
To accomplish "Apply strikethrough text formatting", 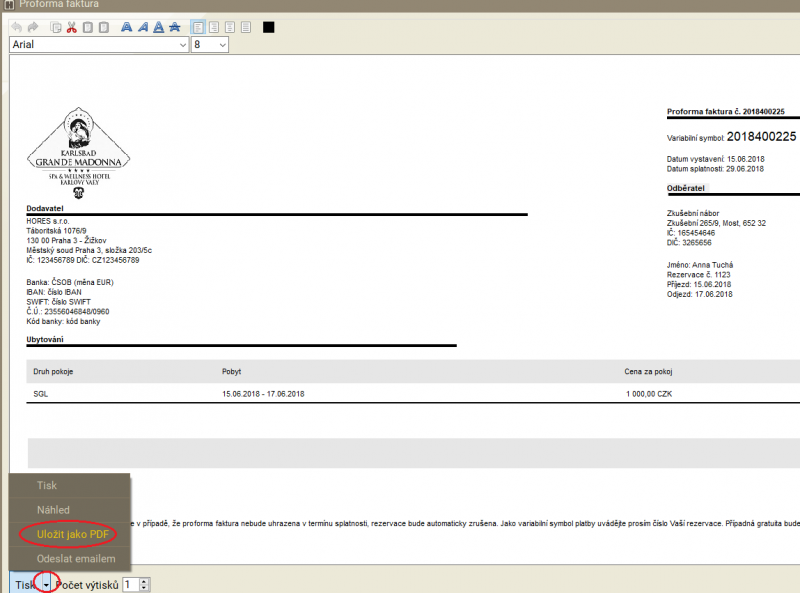I will tap(175, 27).
